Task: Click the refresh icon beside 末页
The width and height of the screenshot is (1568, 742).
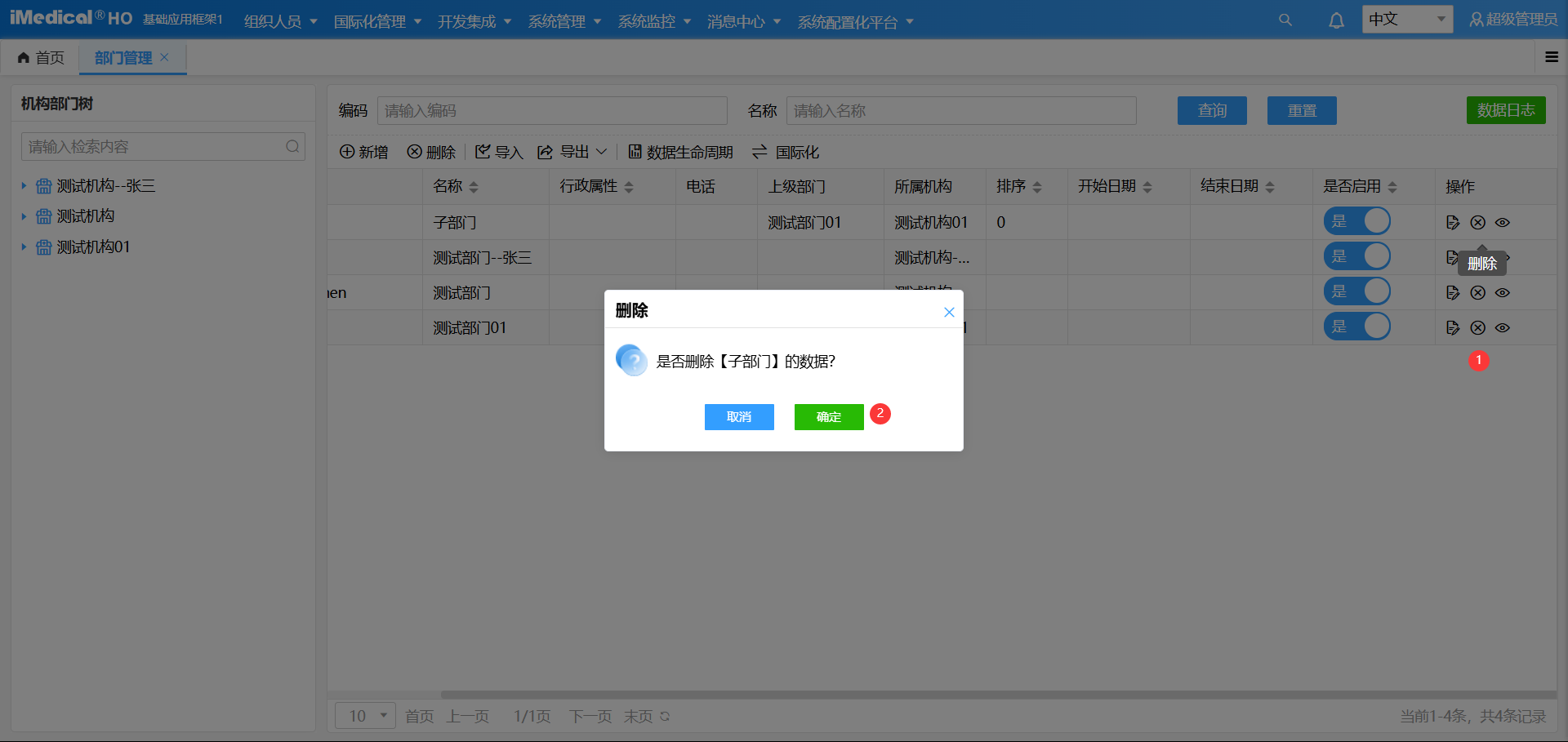Action: pos(665,717)
